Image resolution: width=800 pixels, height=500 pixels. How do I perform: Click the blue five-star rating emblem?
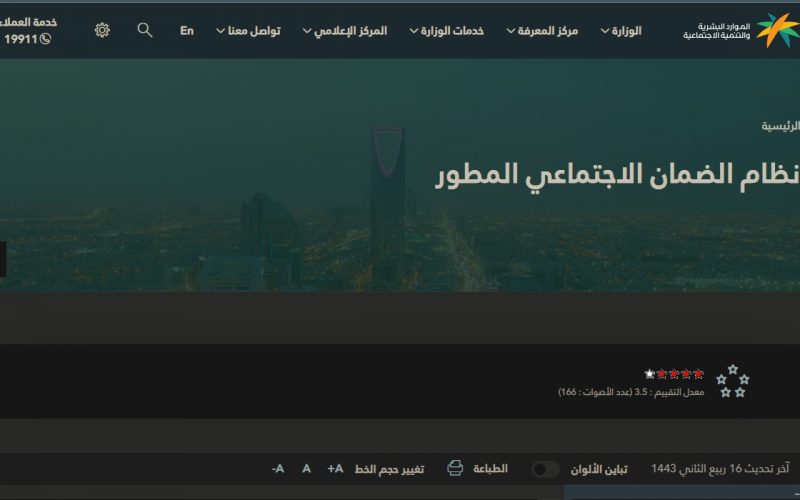[733, 381]
